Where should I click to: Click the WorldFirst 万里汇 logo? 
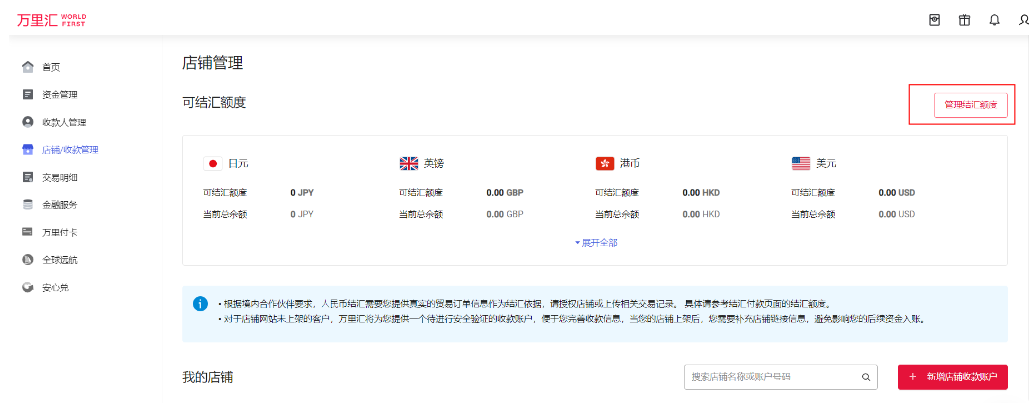click(51, 20)
